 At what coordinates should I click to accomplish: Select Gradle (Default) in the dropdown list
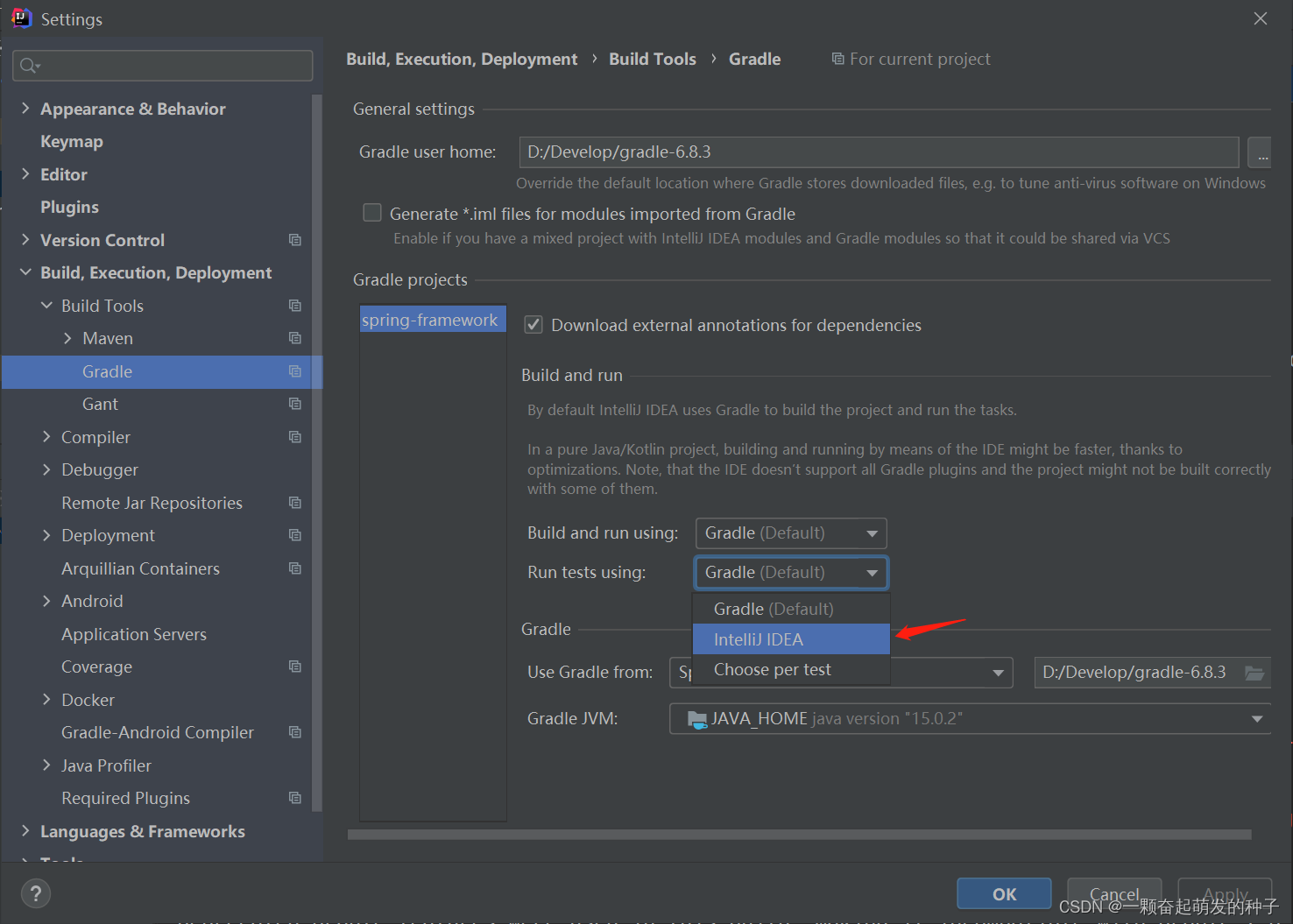click(x=791, y=609)
